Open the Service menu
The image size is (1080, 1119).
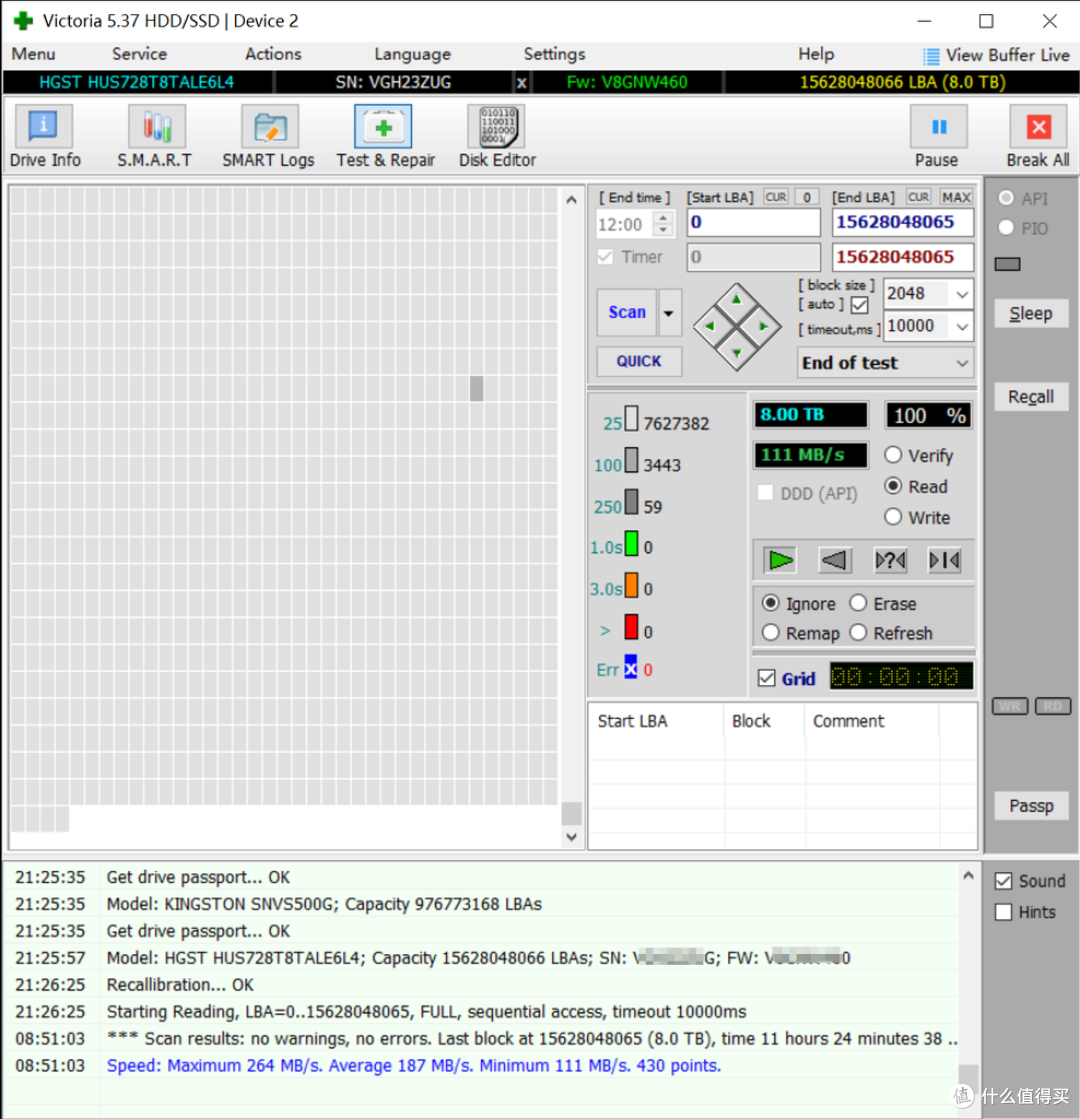click(x=139, y=54)
